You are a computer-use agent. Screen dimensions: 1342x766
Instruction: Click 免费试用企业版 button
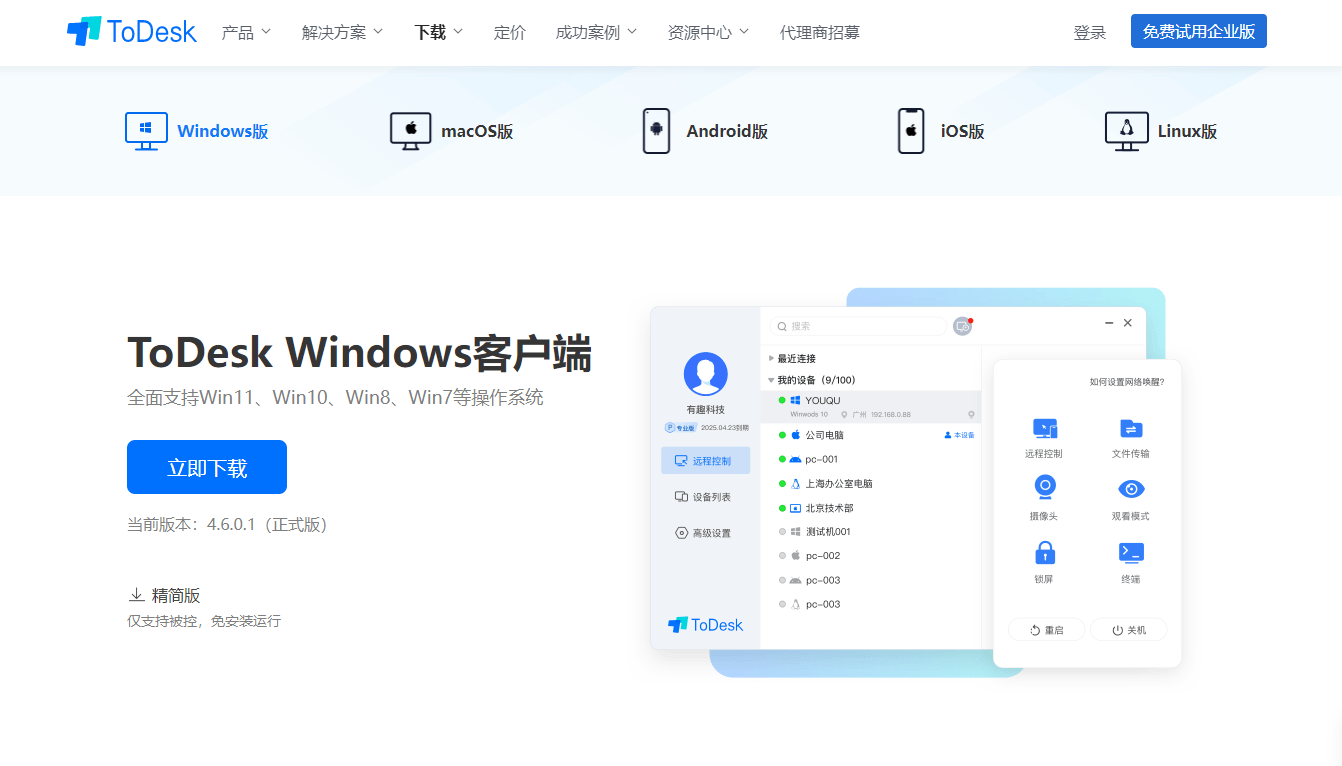[1198, 31]
